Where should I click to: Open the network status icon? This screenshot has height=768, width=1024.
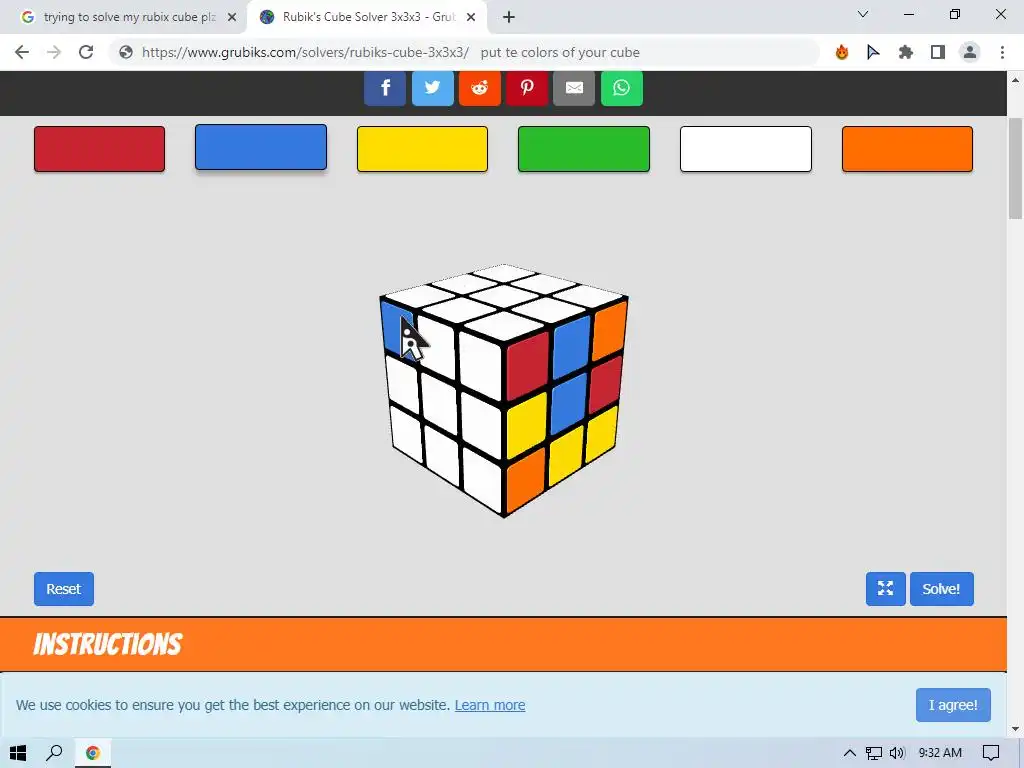click(x=874, y=753)
